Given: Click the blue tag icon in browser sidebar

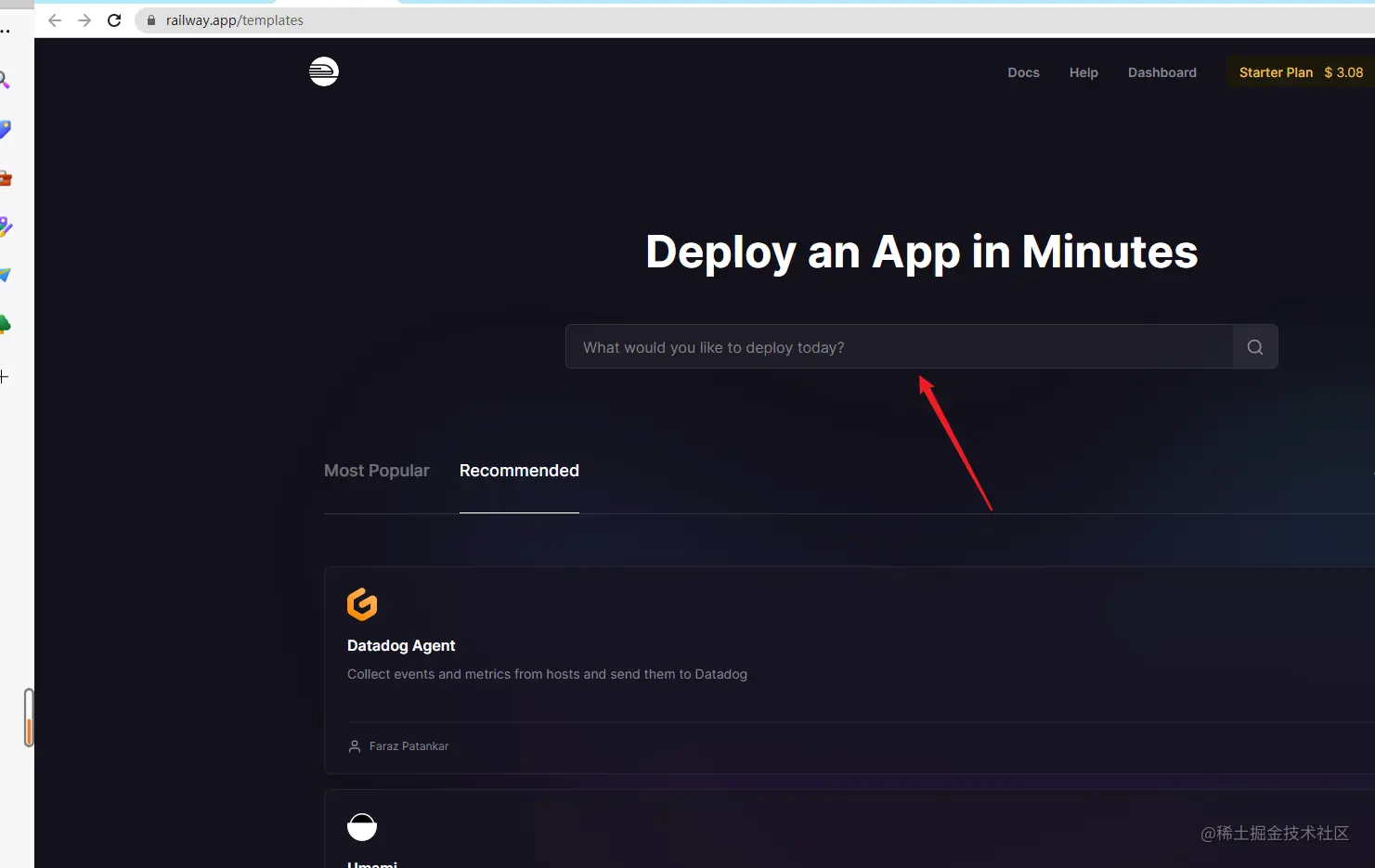Looking at the screenshot, I should click(5, 130).
